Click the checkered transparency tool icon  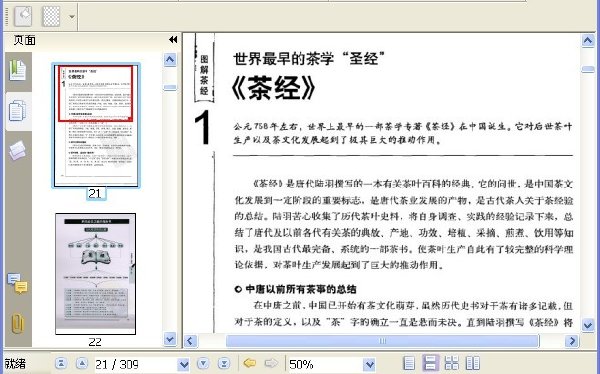point(51,16)
